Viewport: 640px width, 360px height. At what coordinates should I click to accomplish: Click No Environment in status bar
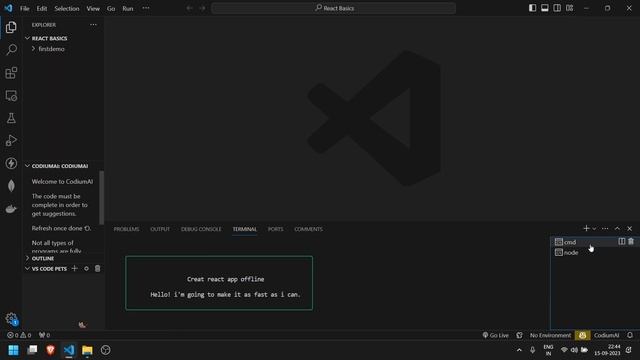(x=550, y=335)
